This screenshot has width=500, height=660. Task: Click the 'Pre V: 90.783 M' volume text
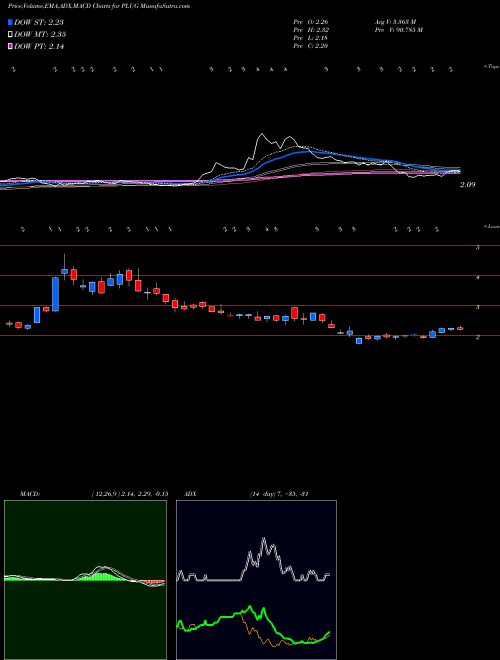click(x=398, y=30)
